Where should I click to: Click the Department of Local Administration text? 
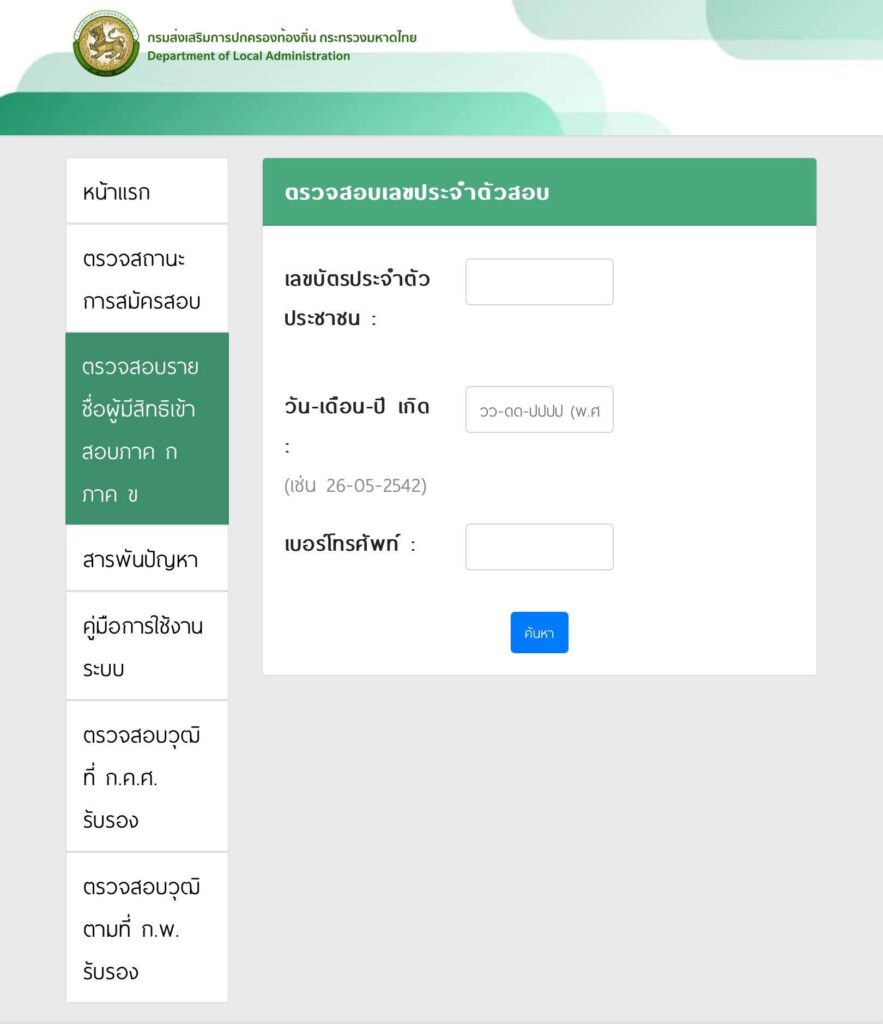(248, 56)
